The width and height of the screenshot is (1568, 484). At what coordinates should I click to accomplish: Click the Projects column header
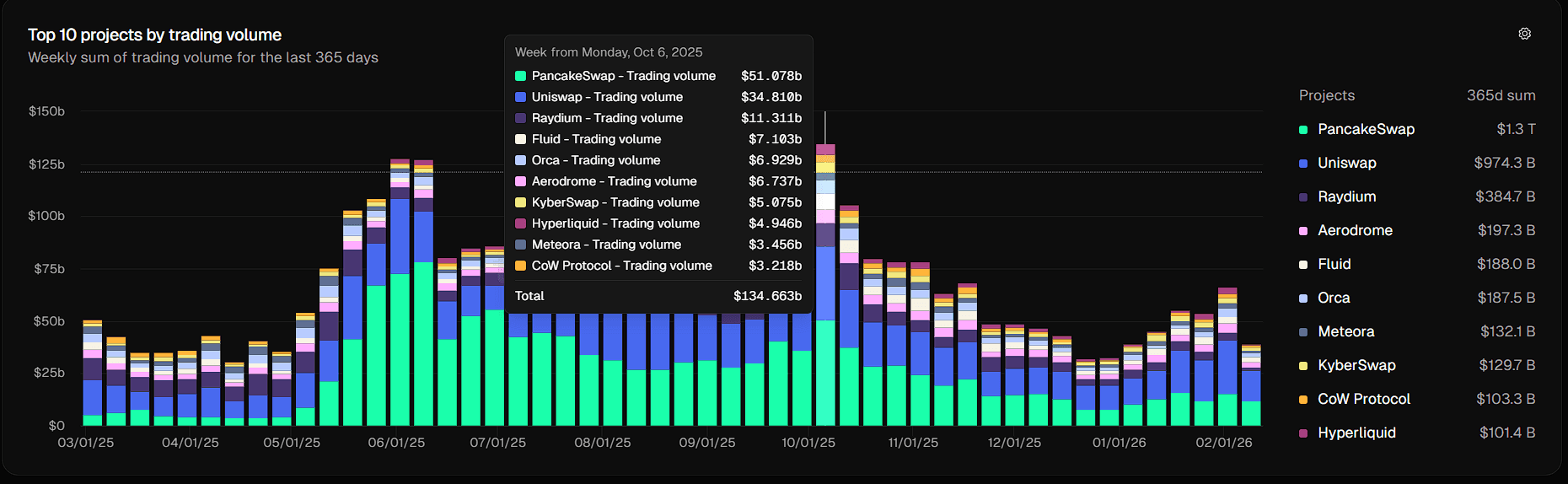[1327, 95]
